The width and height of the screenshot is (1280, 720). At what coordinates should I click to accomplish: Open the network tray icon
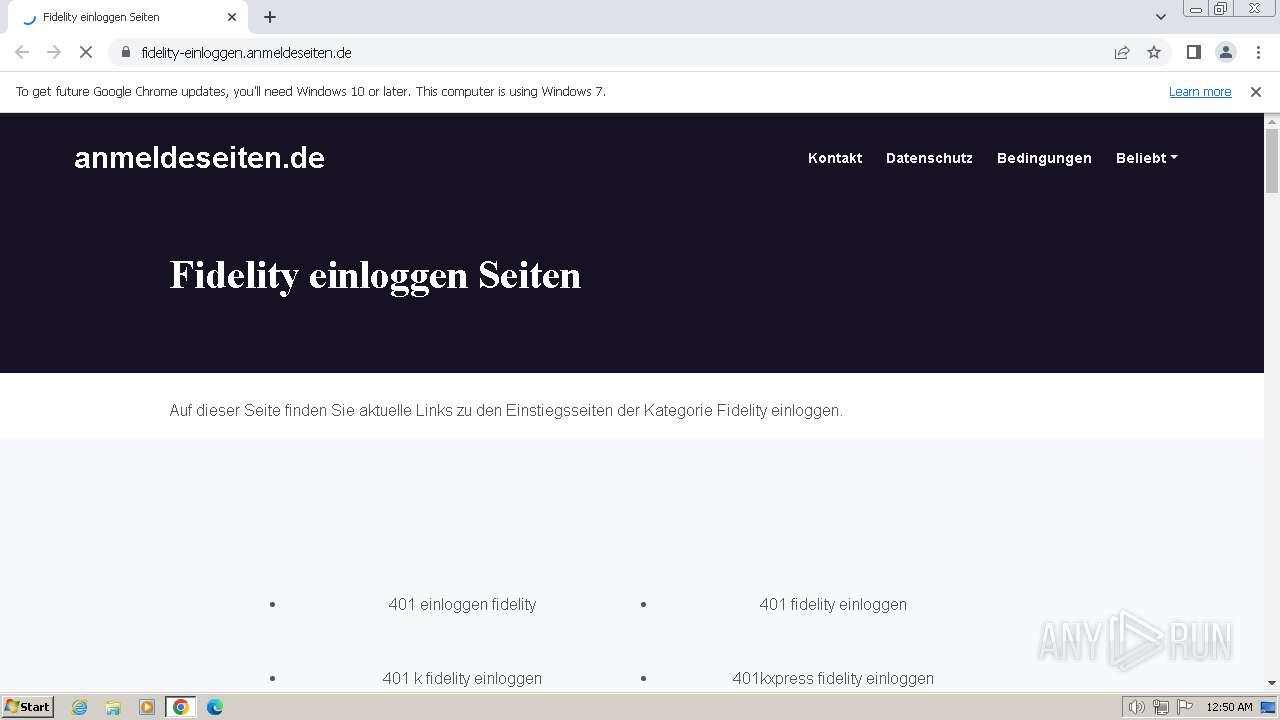pyautogui.click(x=1161, y=707)
